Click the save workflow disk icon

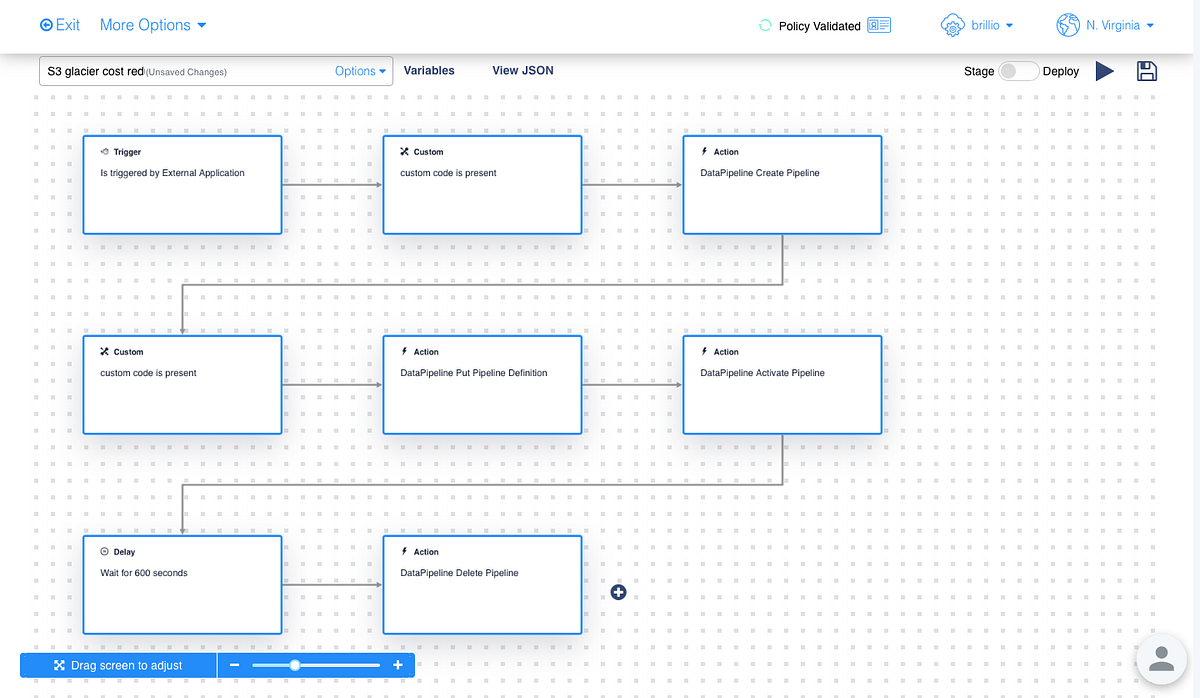point(1146,71)
